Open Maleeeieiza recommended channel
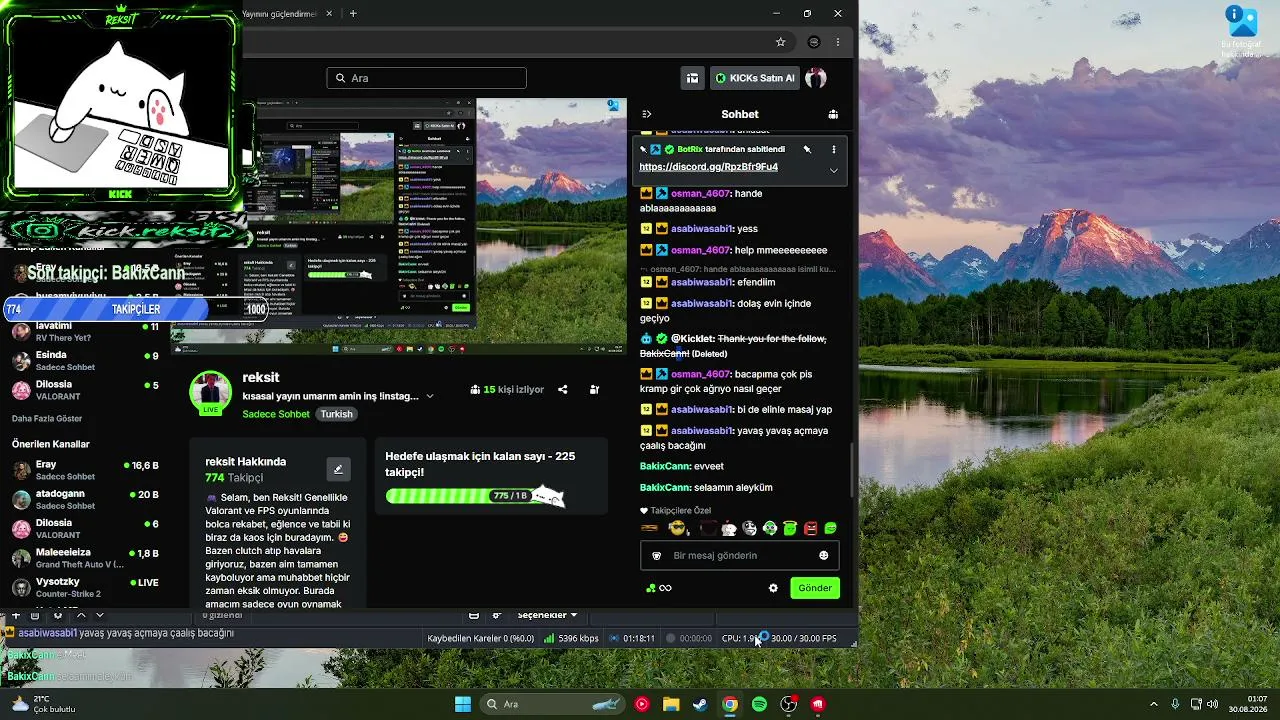 click(85, 558)
